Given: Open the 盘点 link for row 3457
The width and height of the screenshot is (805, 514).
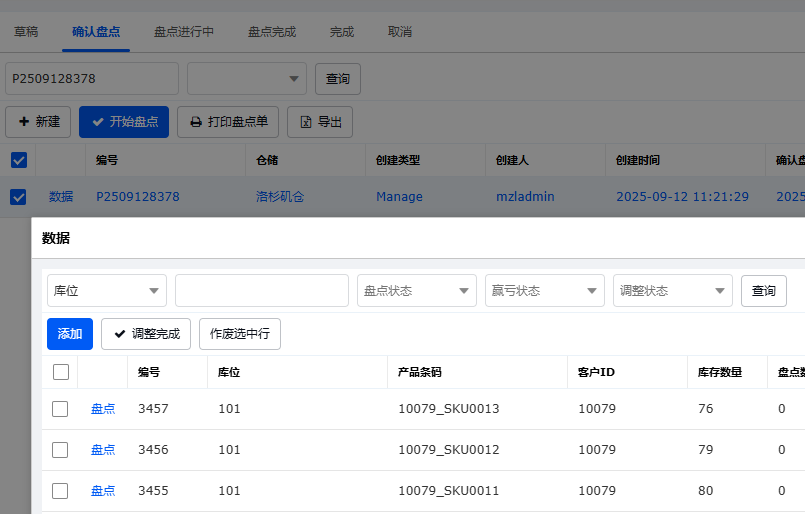Looking at the screenshot, I should click(x=103, y=409).
